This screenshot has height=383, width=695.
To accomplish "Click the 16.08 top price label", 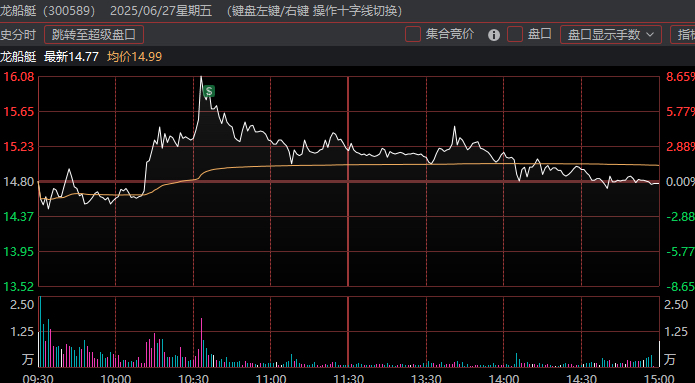I will (19, 77).
